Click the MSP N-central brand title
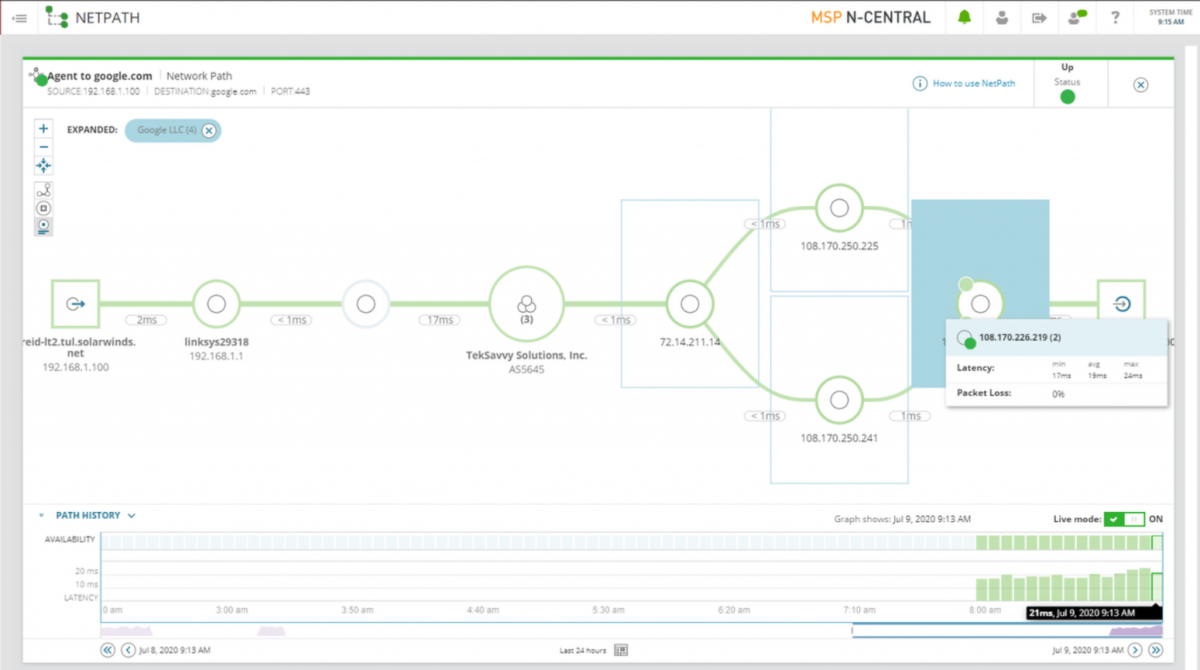Screen dimensions: 1200x670 [870, 17]
